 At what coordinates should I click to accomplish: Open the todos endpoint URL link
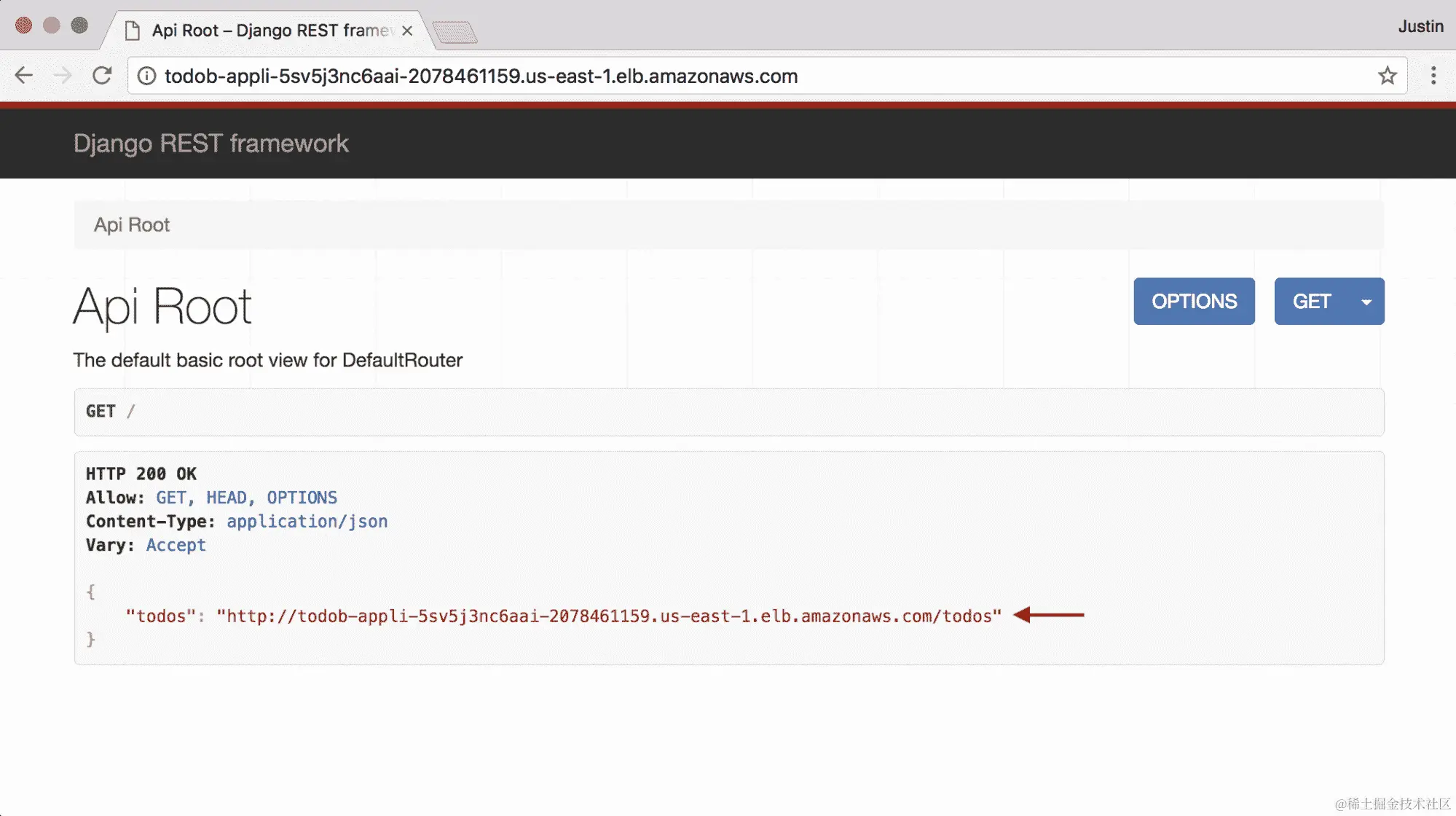609,616
